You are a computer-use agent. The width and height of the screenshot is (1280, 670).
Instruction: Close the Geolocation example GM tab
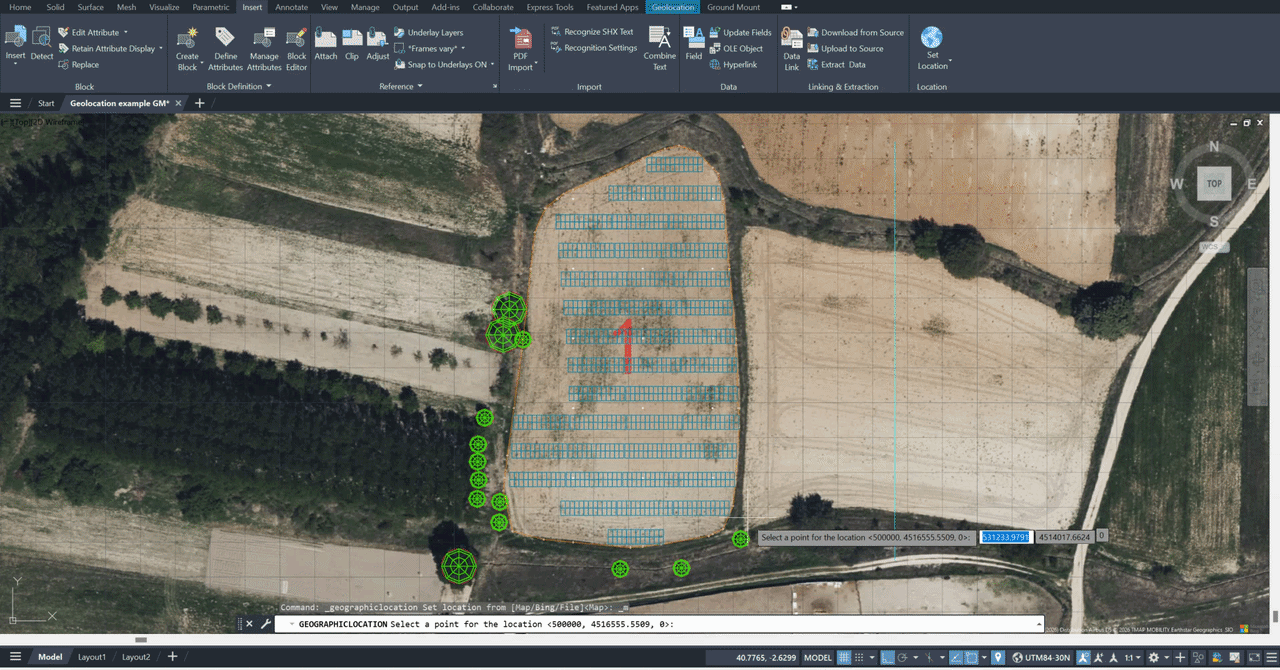[x=178, y=103]
